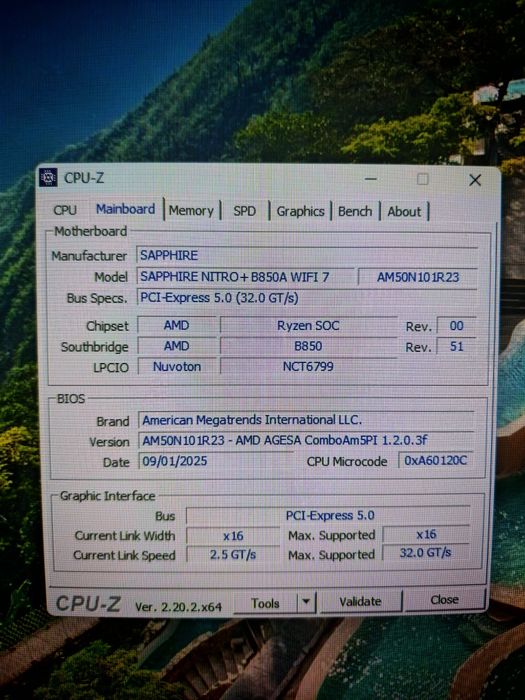
Task: Click the Validate button
Action: point(361,601)
